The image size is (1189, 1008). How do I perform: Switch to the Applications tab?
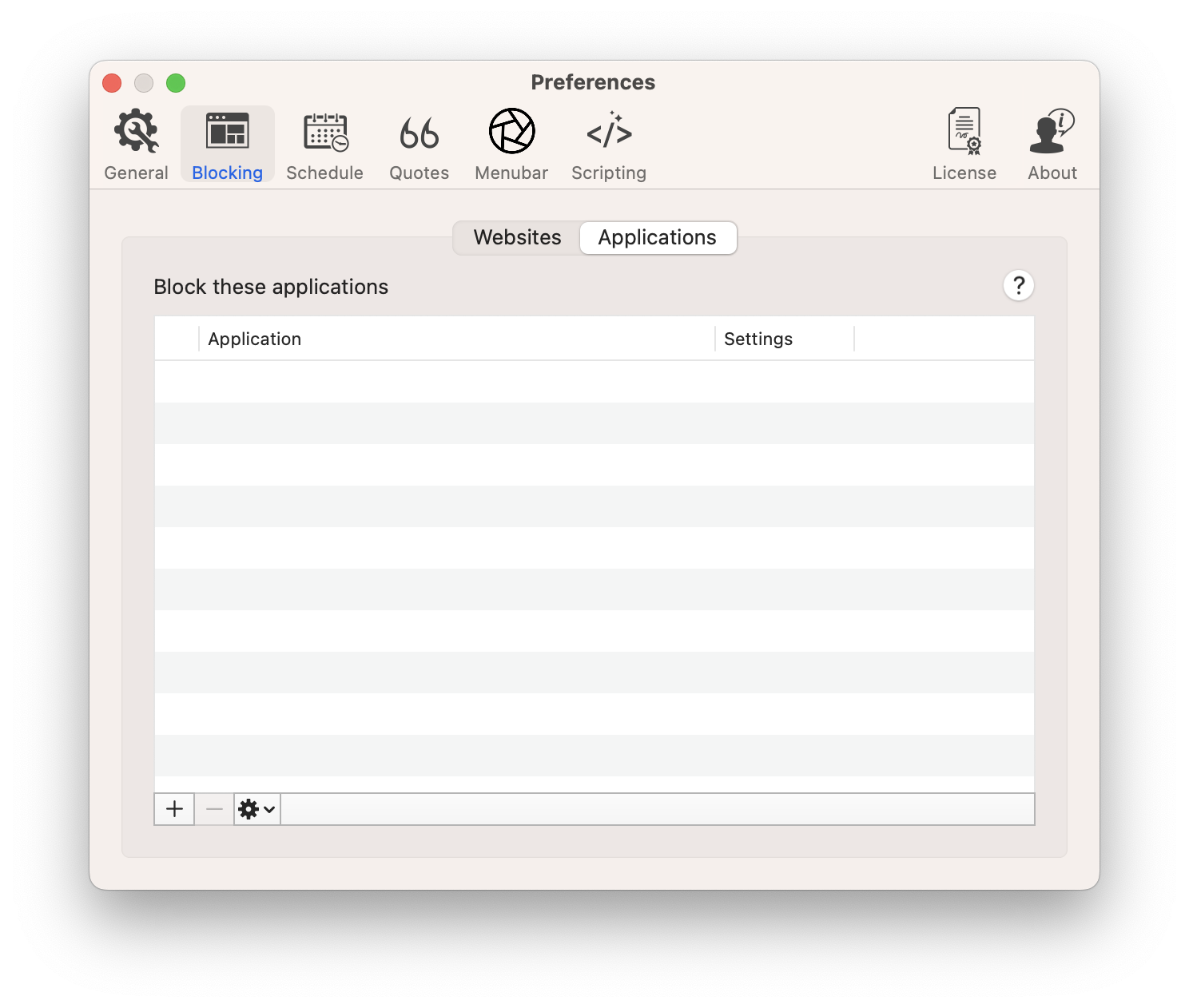coord(658,238)
